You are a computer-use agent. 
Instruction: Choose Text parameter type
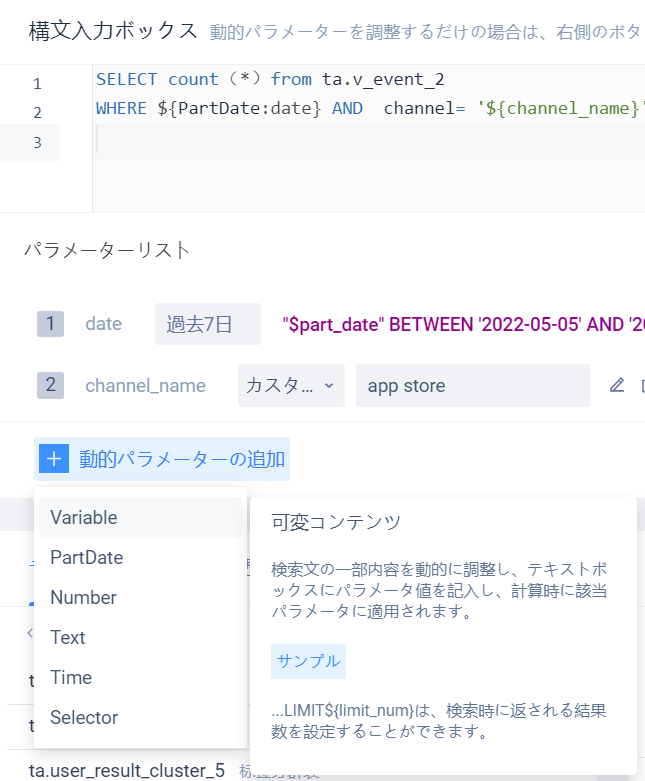point(140,637)
